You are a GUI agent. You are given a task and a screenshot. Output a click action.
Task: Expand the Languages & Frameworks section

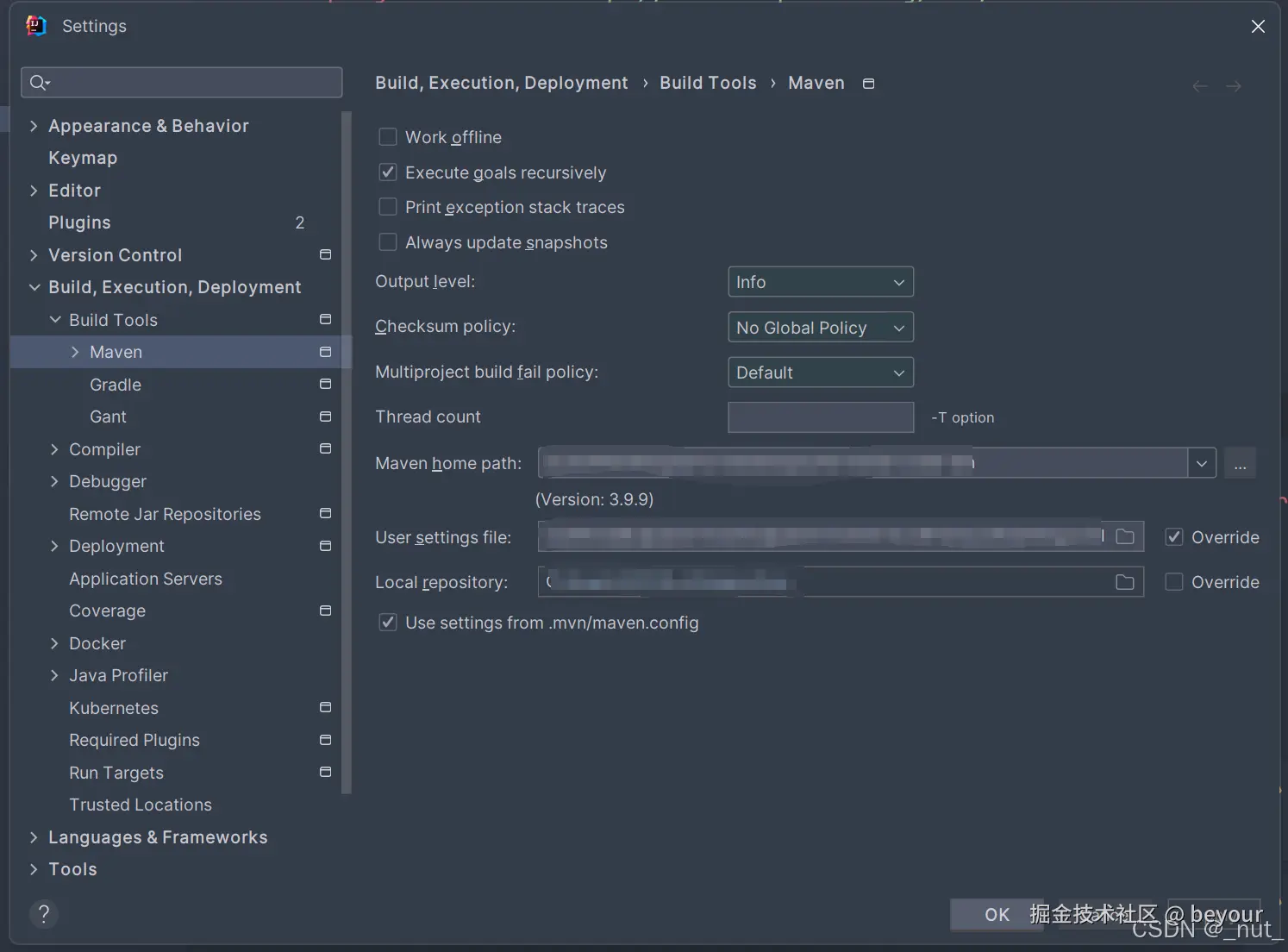click(x=34, y=837)
